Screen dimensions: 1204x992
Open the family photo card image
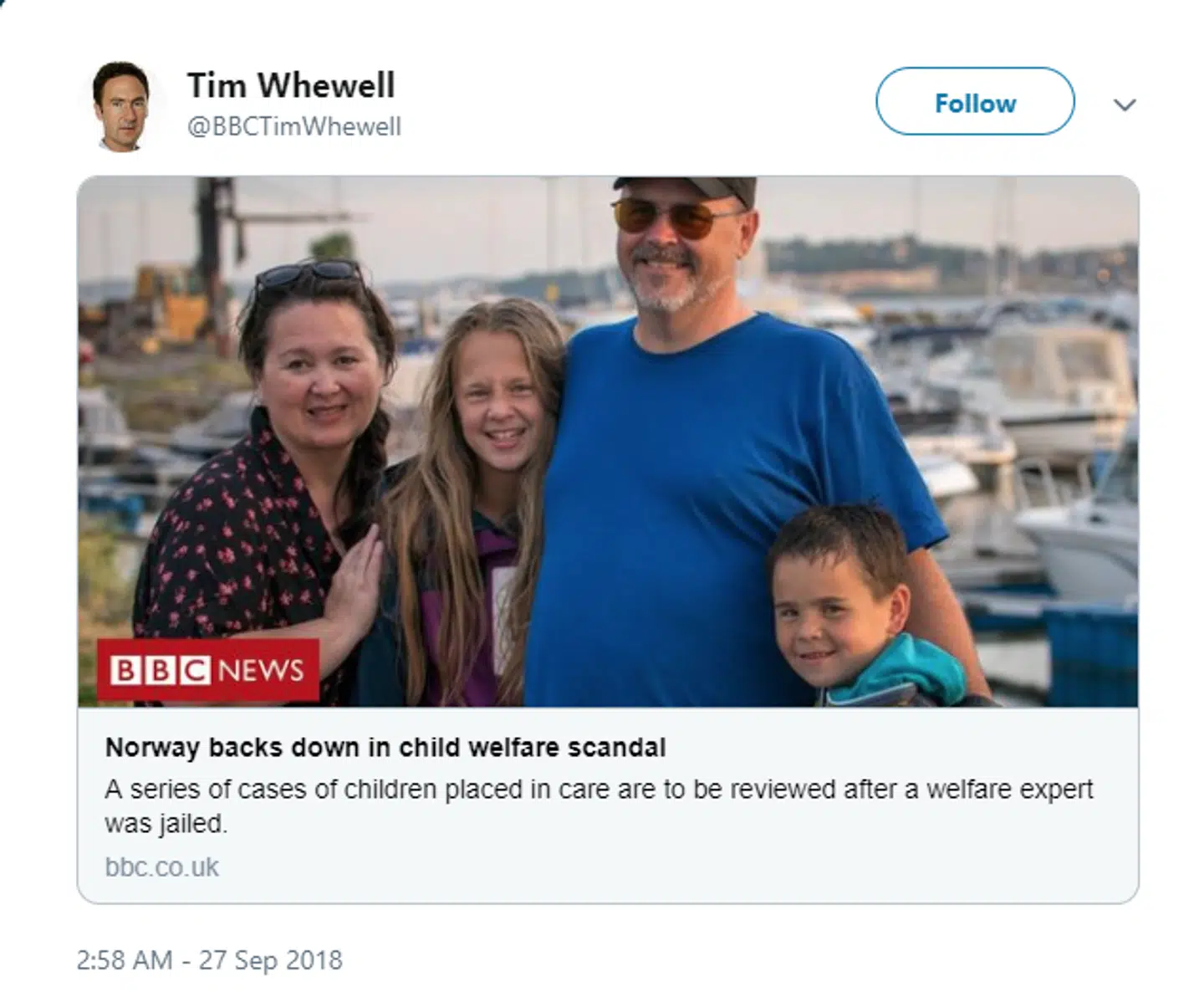608,442
